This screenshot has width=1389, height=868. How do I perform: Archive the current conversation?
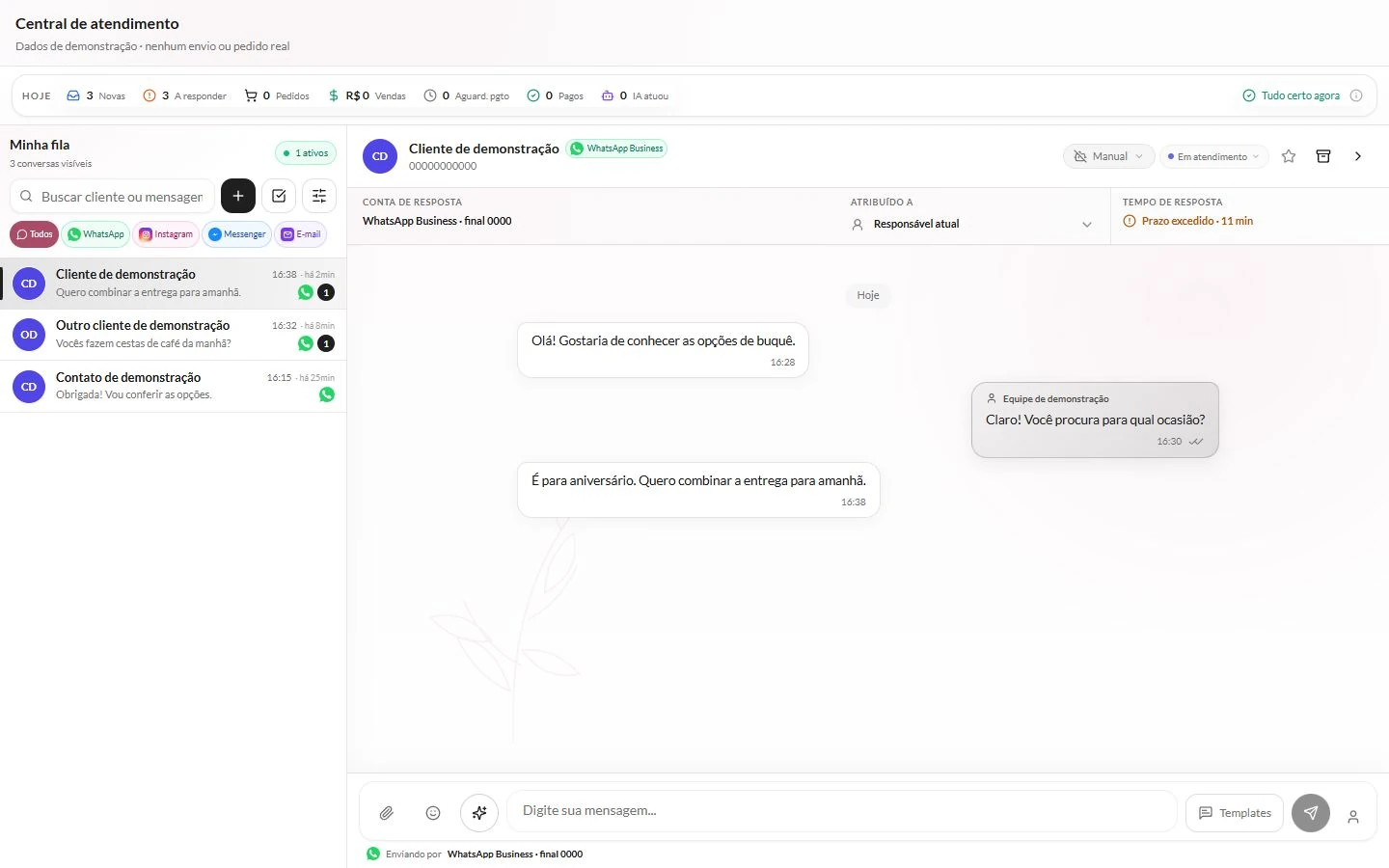(x=1323, y=156)
